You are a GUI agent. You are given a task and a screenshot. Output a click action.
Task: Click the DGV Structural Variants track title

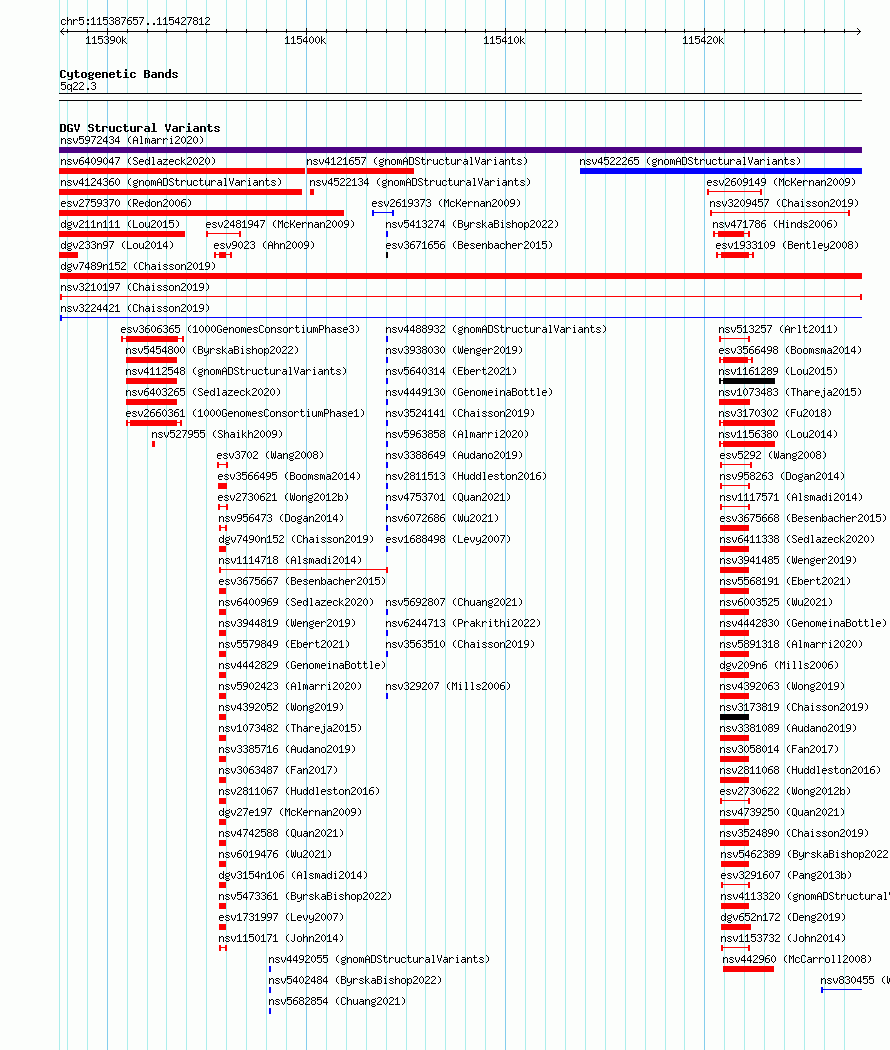point(140,128)
